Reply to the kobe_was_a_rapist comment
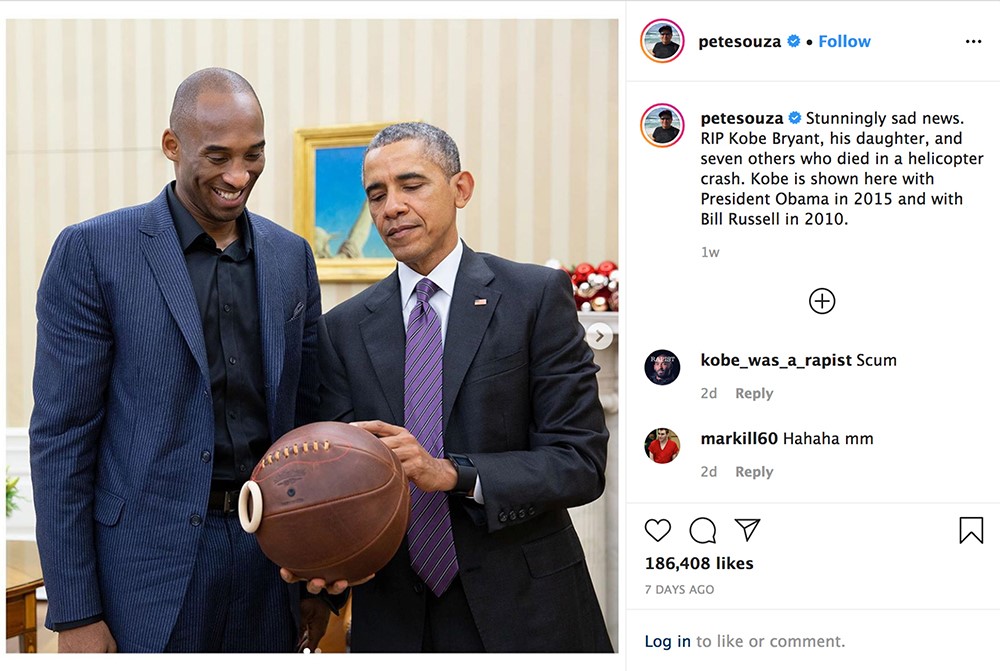1000x671 pixels. coord(754,394)
